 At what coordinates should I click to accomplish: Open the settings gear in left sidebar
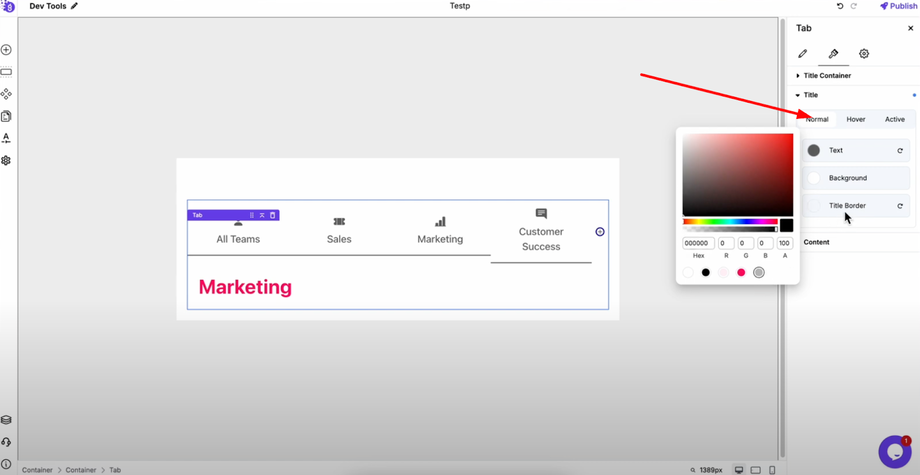6,160
